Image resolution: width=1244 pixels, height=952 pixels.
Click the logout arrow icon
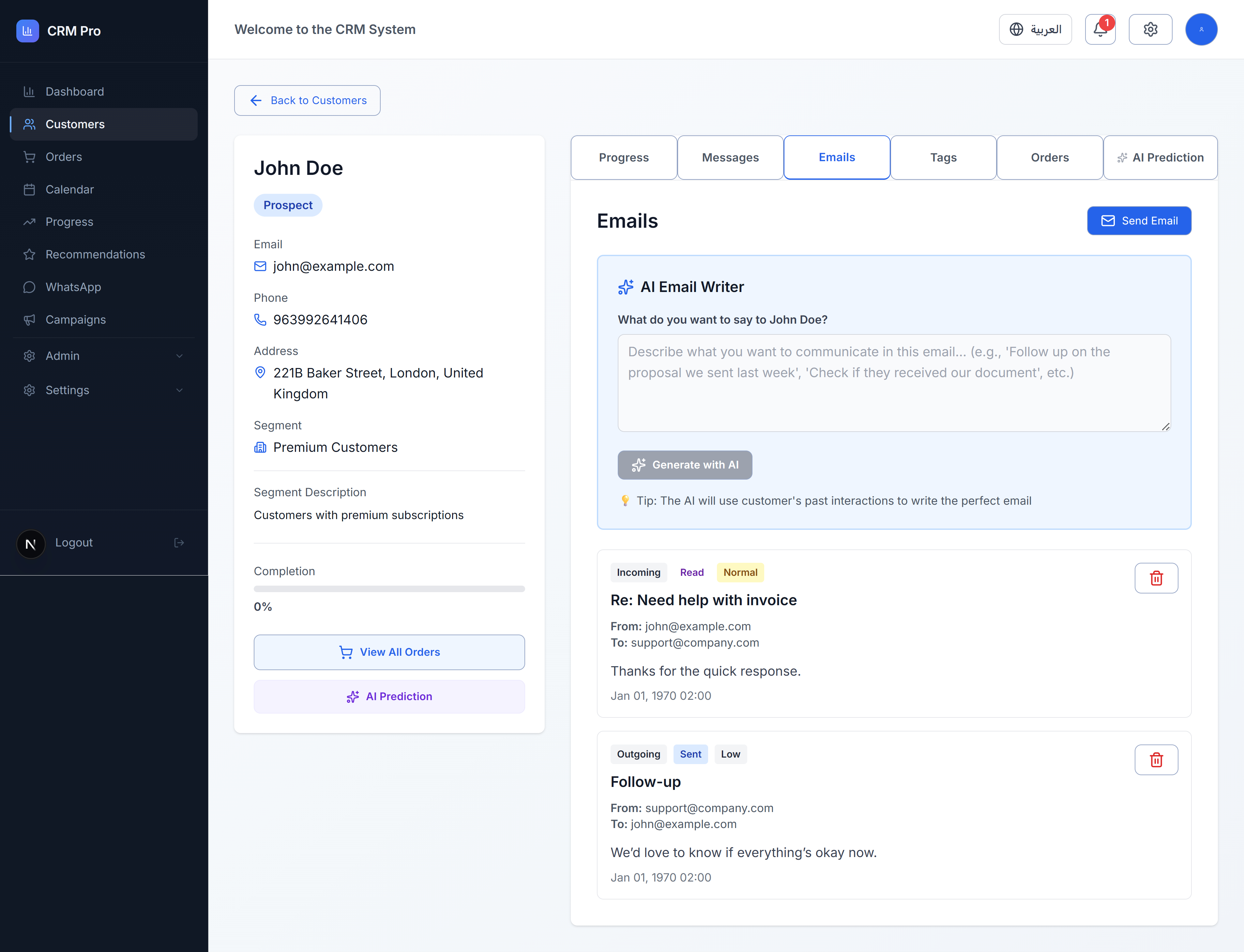179,543
